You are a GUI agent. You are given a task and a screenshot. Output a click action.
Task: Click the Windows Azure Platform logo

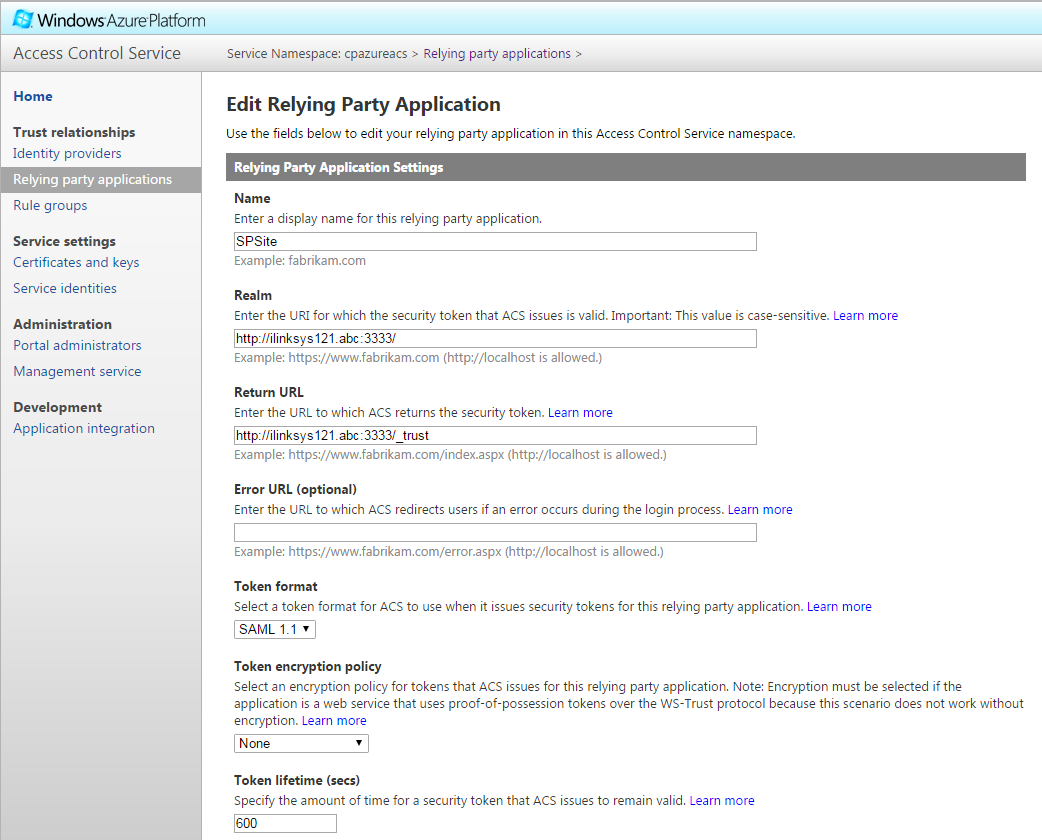(x=109, y=20)
